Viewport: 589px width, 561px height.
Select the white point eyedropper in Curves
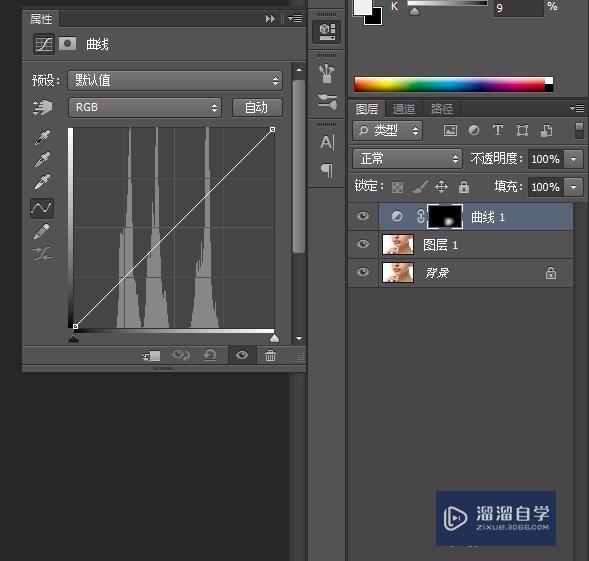42,182
